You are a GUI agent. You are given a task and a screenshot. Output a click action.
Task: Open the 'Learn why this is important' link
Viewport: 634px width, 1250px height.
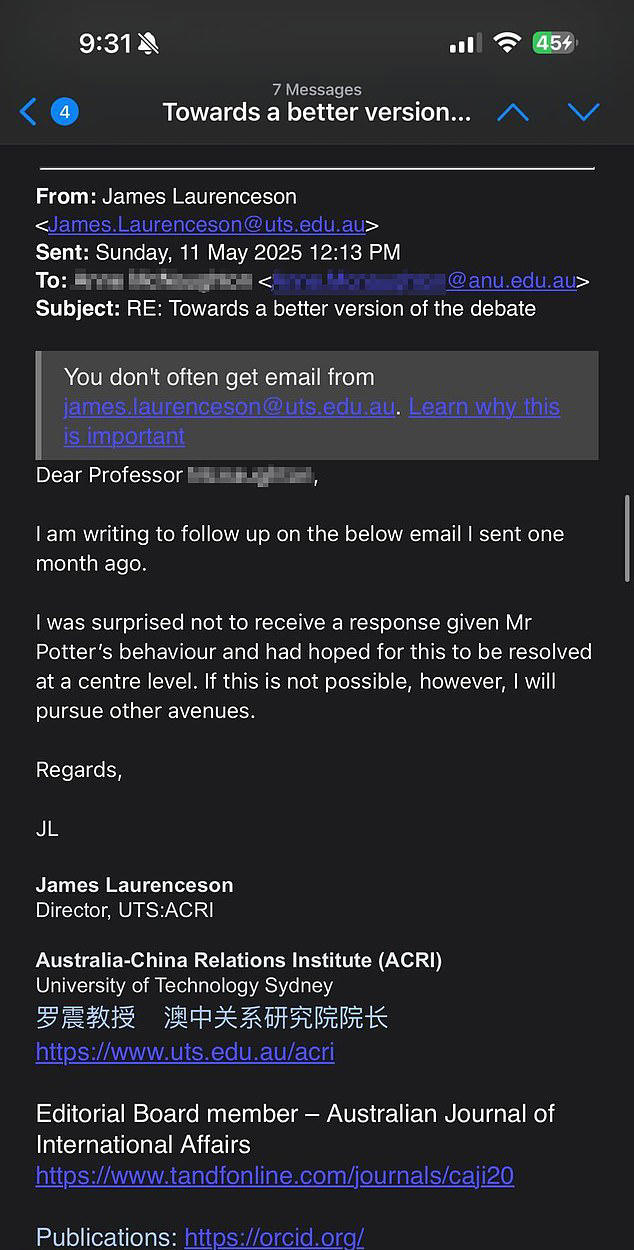point(484,407)
